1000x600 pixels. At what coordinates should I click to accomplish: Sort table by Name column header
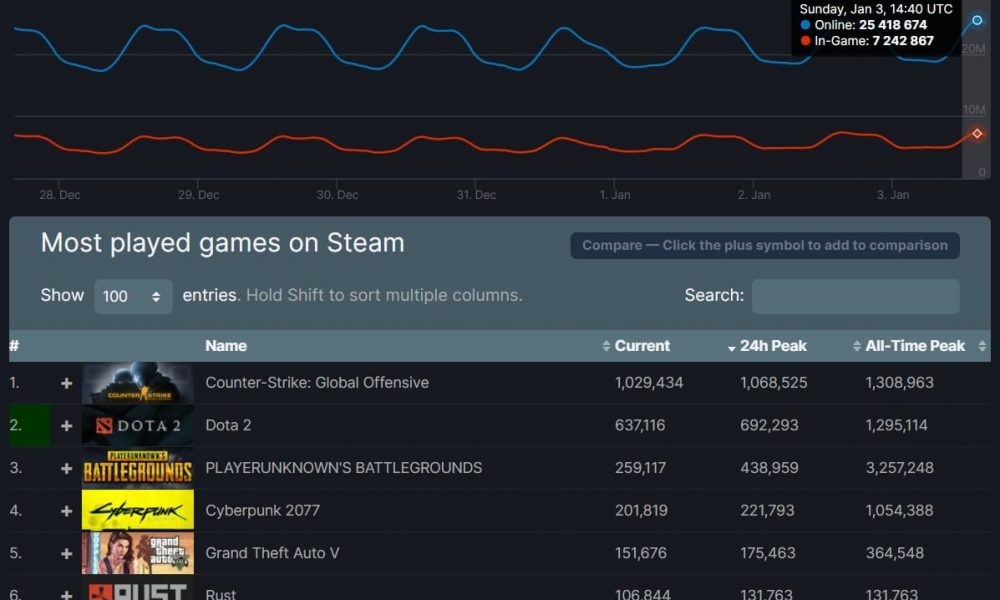(226, 346)
